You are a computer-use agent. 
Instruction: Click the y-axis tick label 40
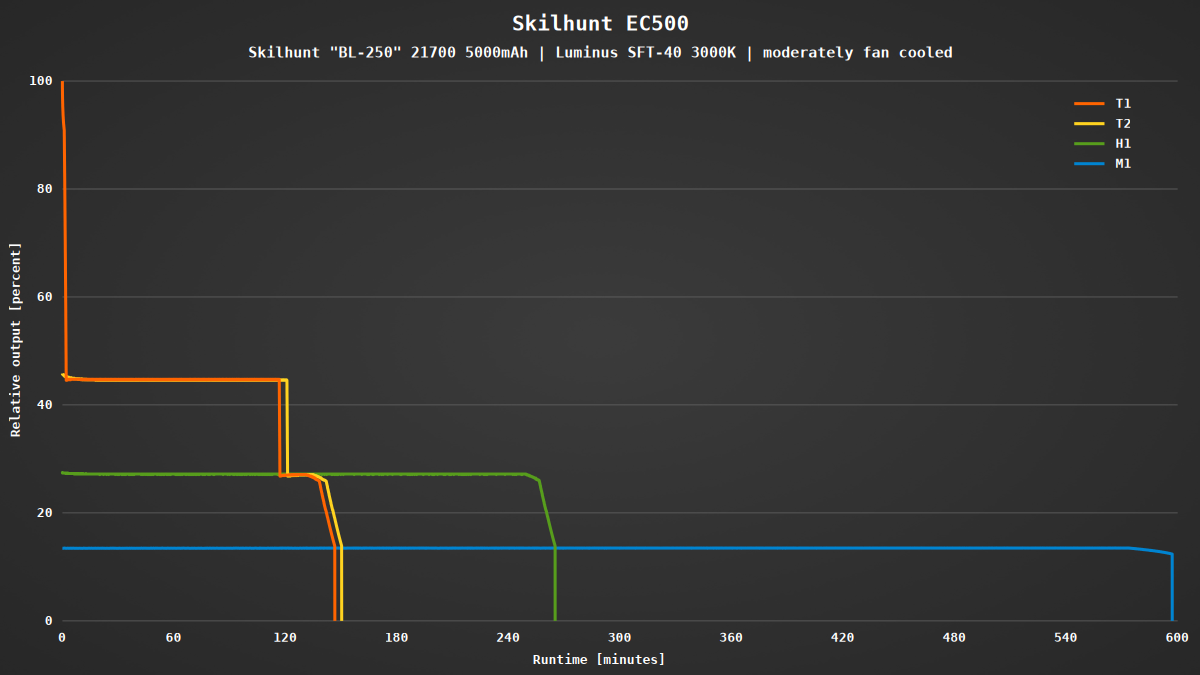click(46, 405)
